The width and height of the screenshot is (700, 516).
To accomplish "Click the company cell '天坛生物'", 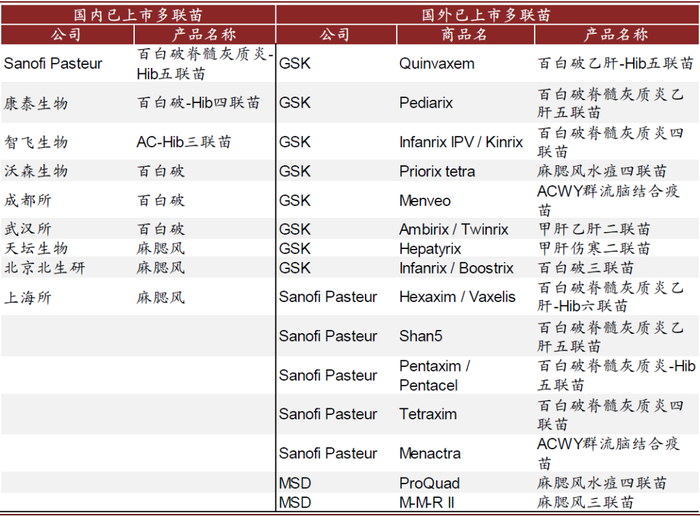I will (x=36, y=248).
